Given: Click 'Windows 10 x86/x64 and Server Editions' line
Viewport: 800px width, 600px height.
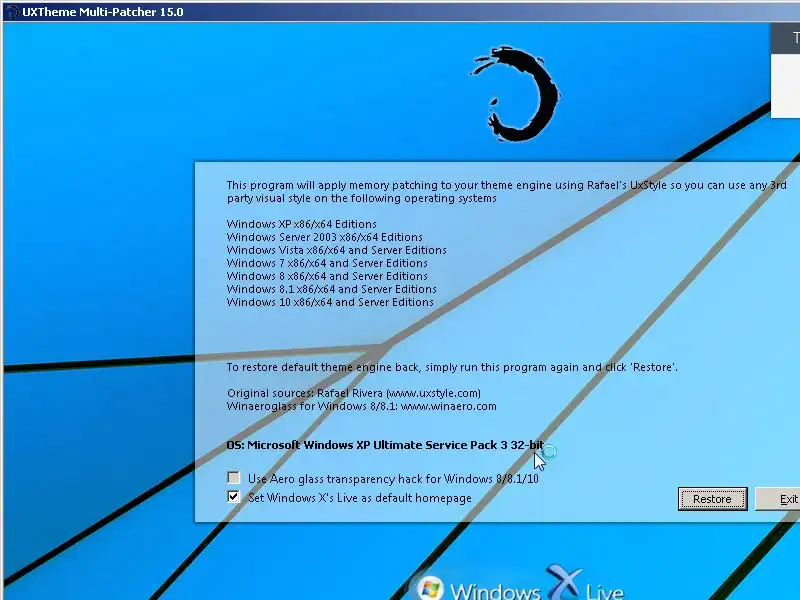Looking at the screenshot, I should (330, 302).
